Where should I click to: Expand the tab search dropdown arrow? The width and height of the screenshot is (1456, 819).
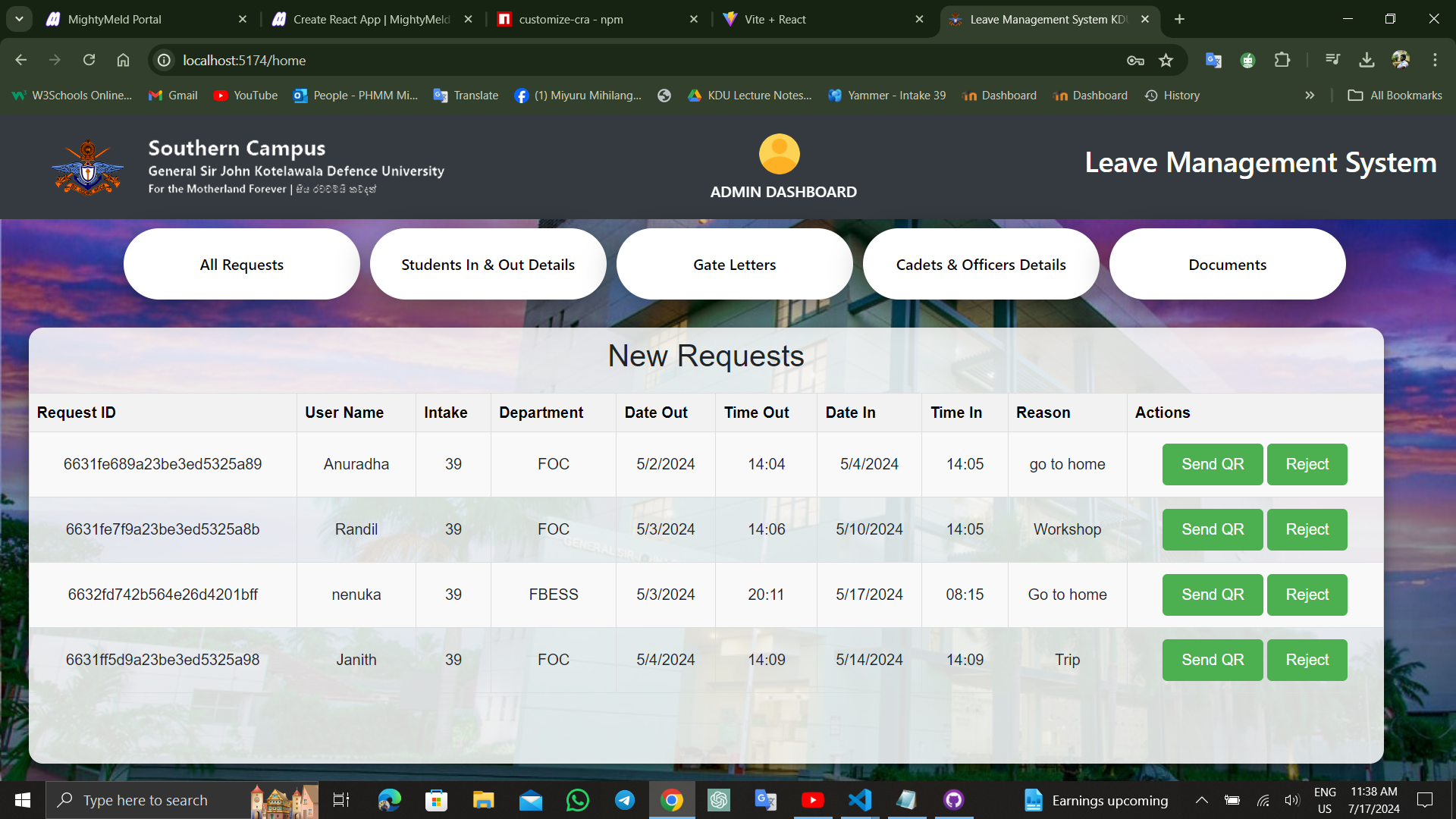coord(19,19)
